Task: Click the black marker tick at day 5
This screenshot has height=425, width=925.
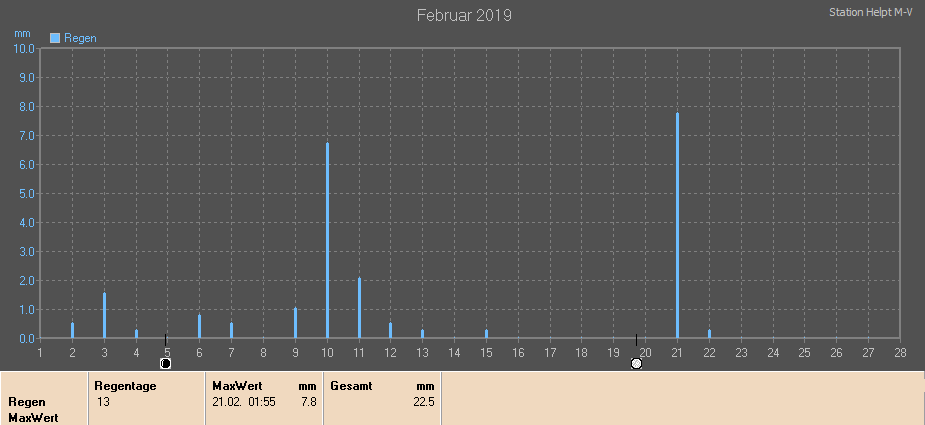Action: pyautogui.click(x=166, y=339)
